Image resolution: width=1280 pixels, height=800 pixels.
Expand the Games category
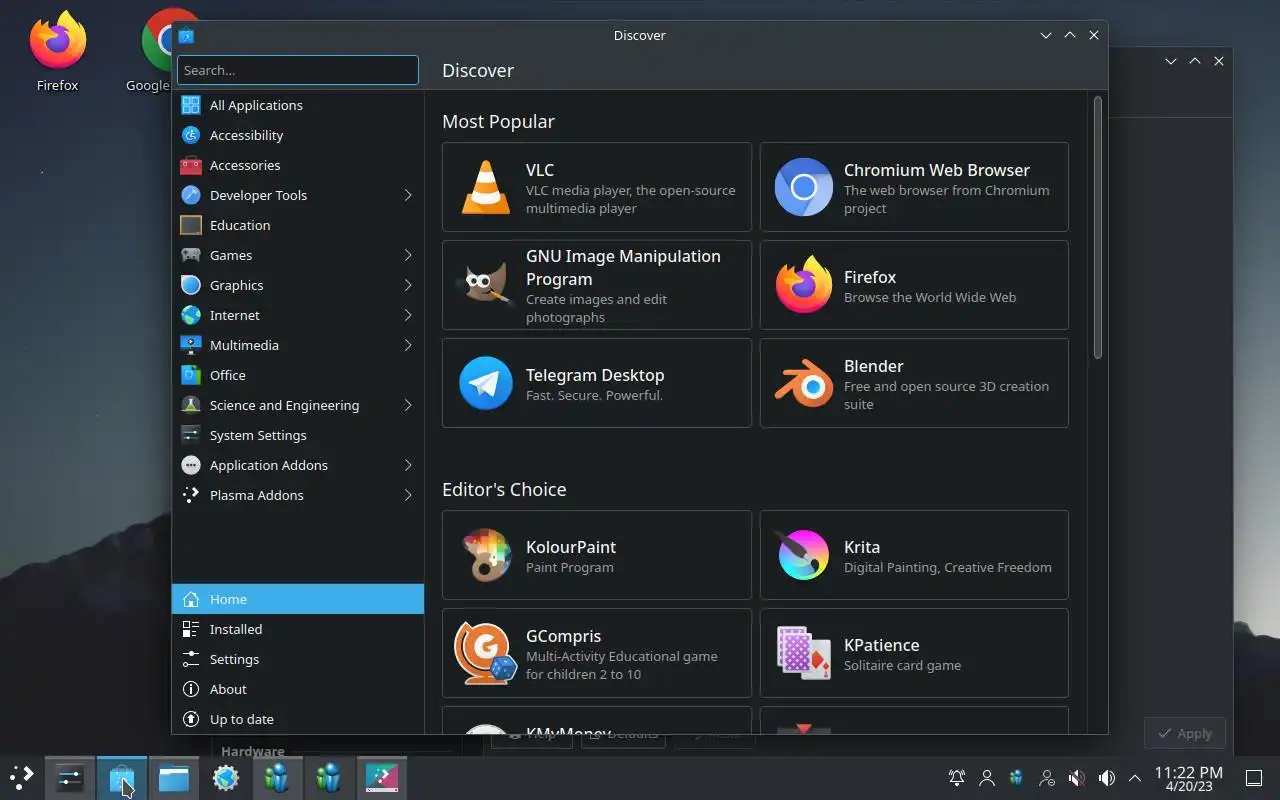tap(298, 255)
